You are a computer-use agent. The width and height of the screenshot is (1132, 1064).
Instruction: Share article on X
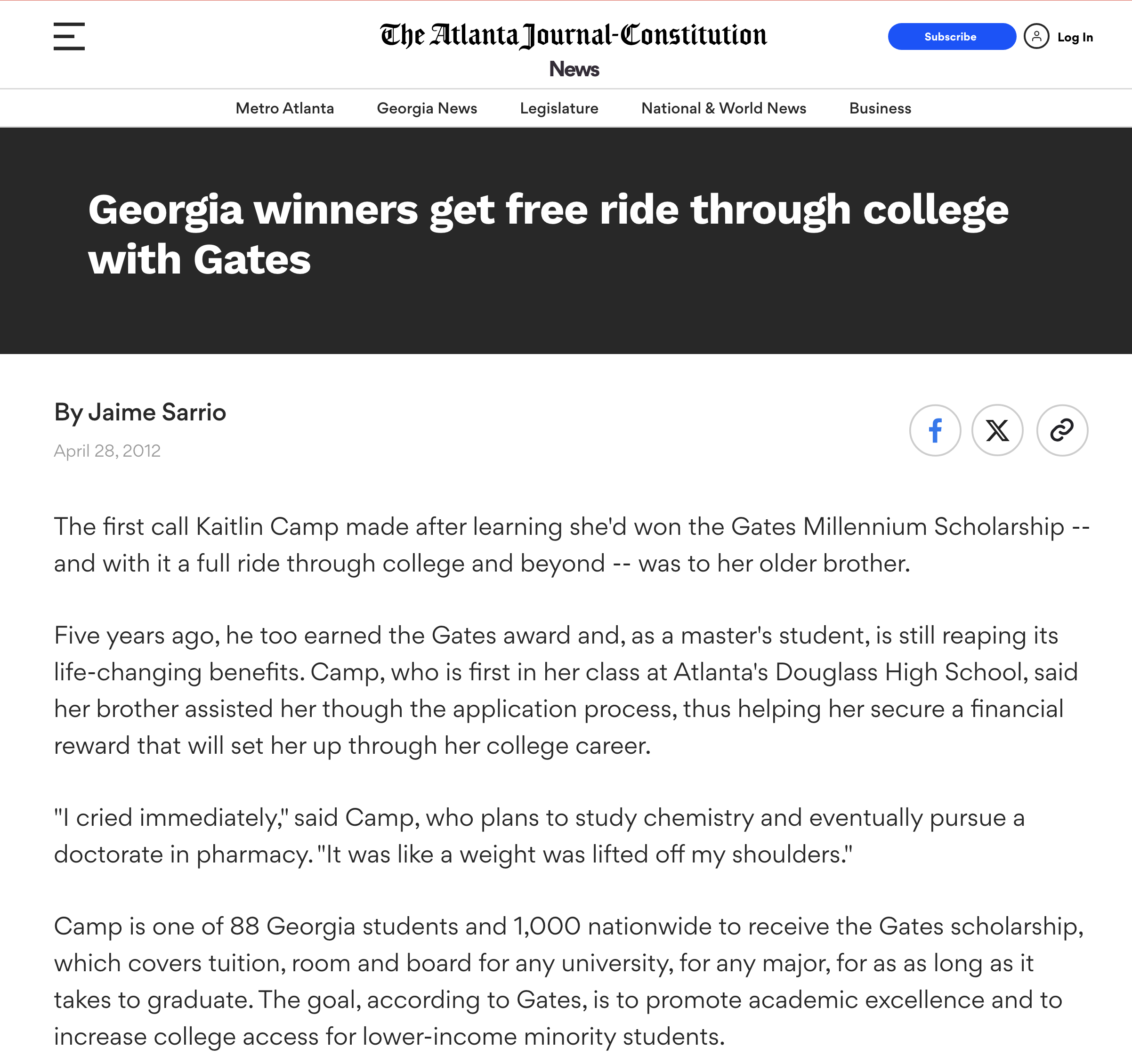click(x=997, y=430)
